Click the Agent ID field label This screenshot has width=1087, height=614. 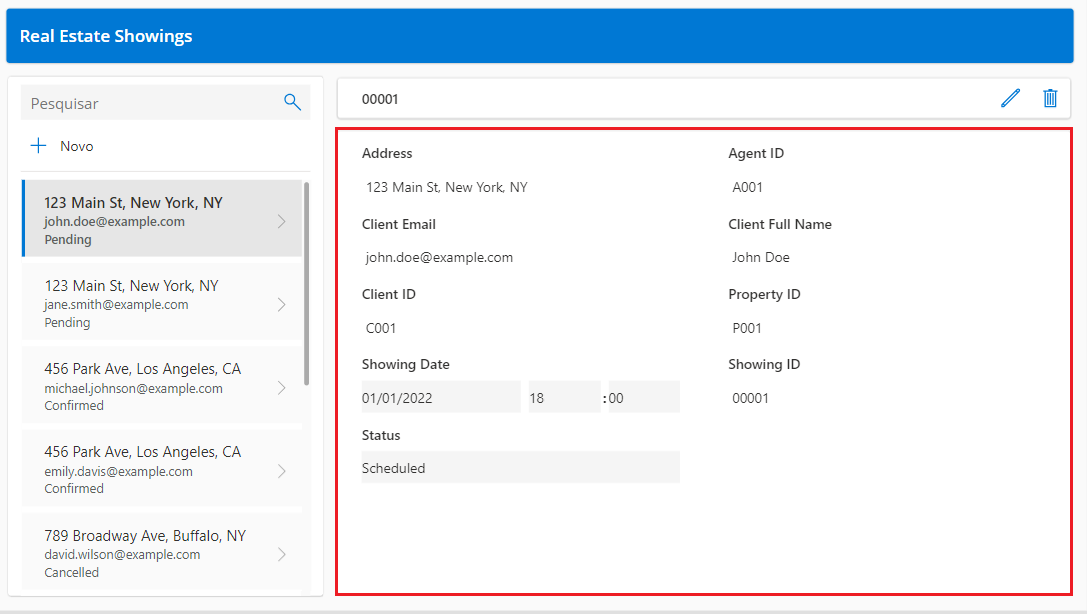click(x=756, y=153)
